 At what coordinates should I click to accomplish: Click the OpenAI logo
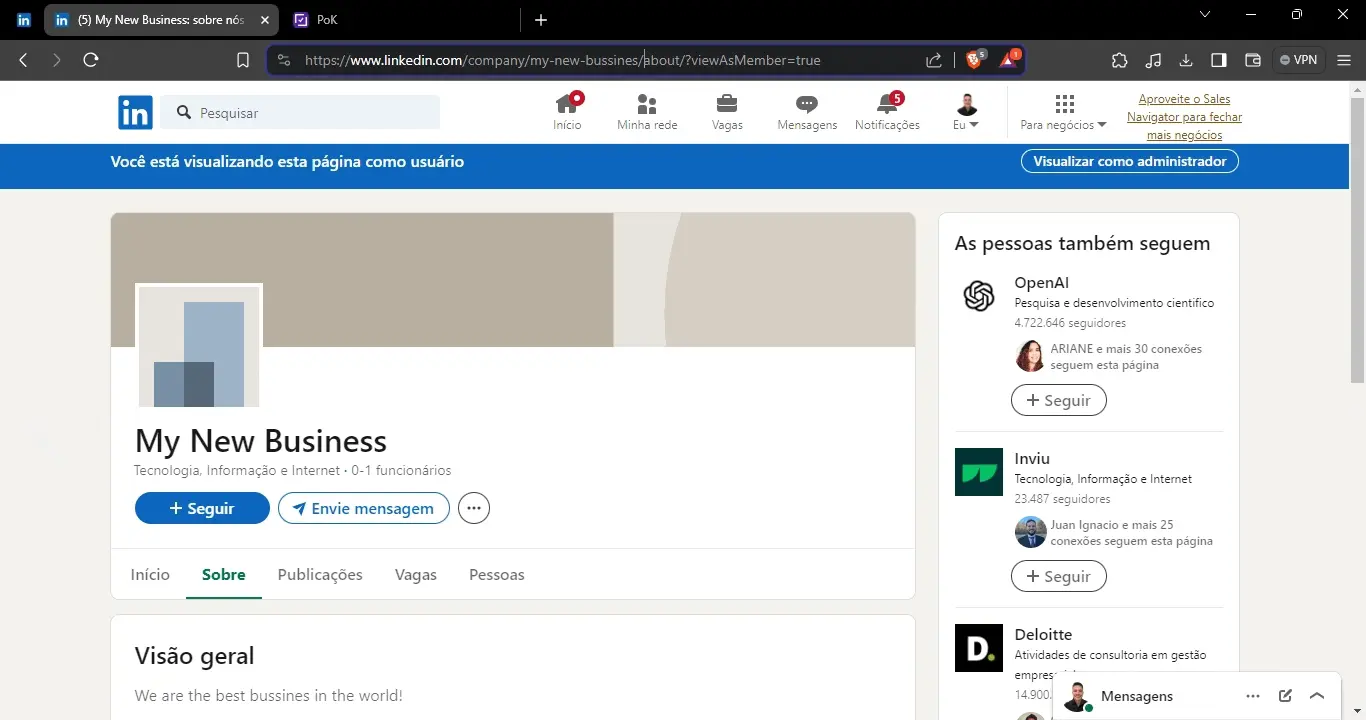click(x=979, y=296)
